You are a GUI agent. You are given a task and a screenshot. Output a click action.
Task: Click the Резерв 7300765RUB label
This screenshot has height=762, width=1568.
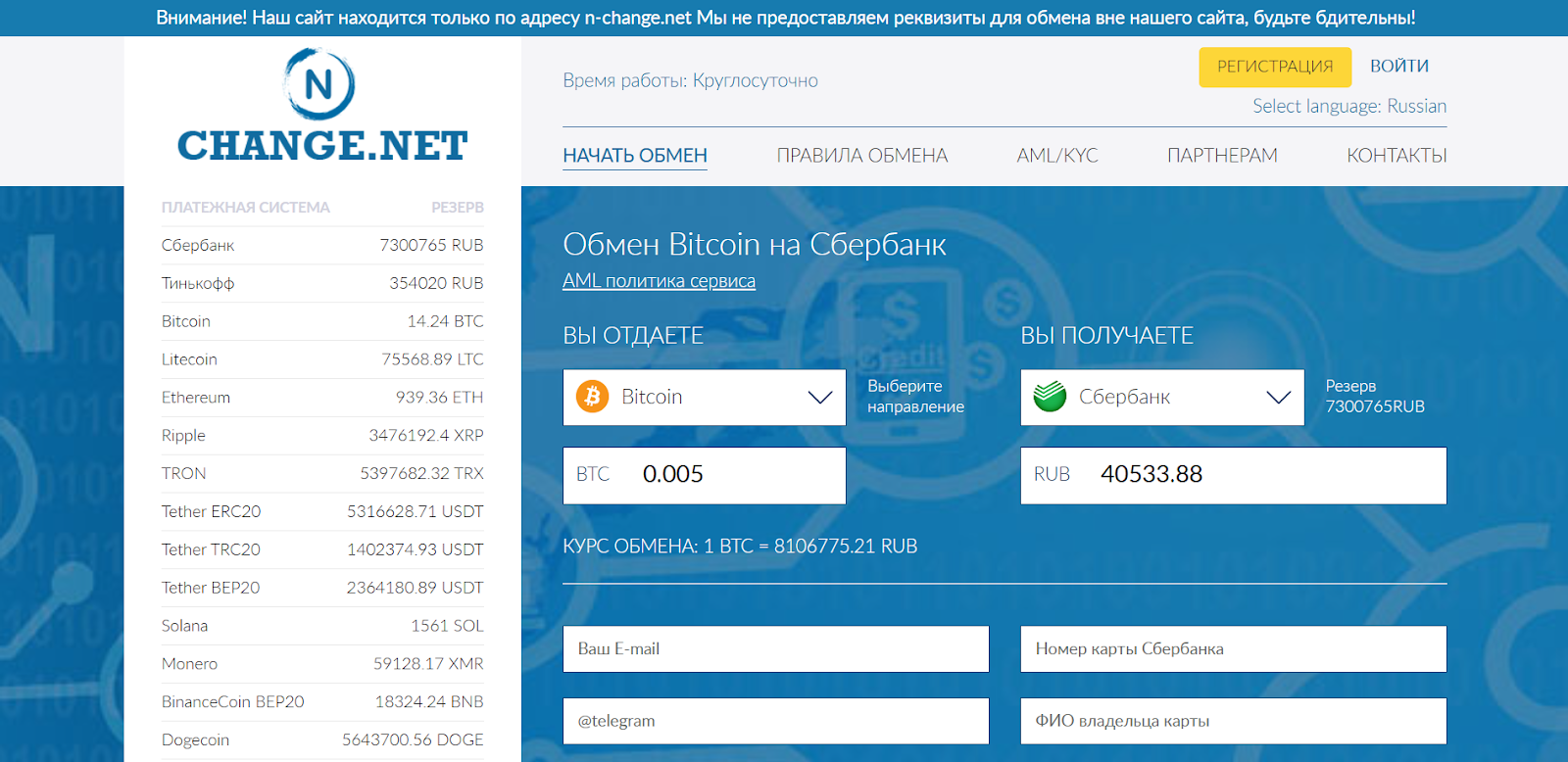1375,397
